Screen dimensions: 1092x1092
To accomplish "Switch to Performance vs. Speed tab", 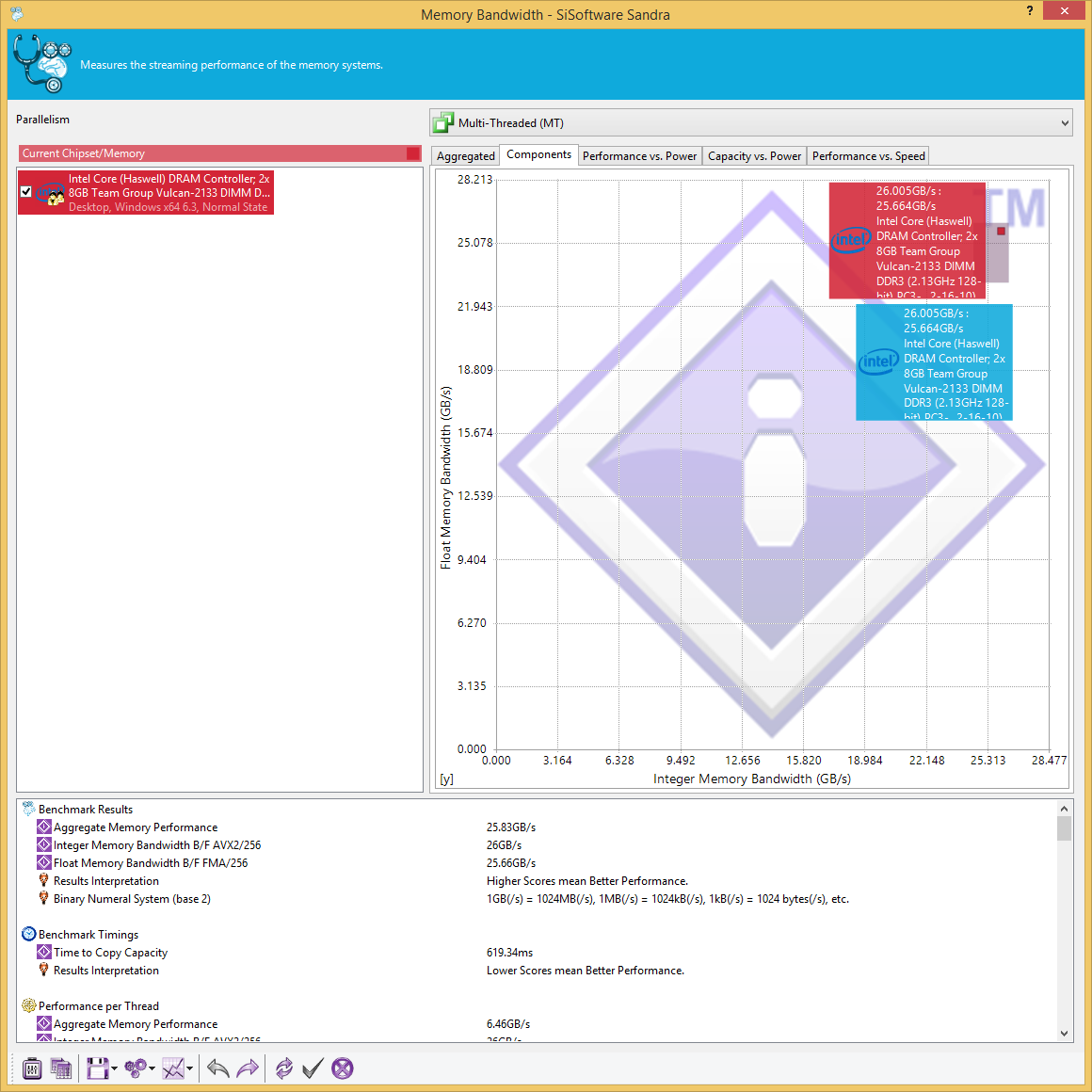I will pos(869,156).
